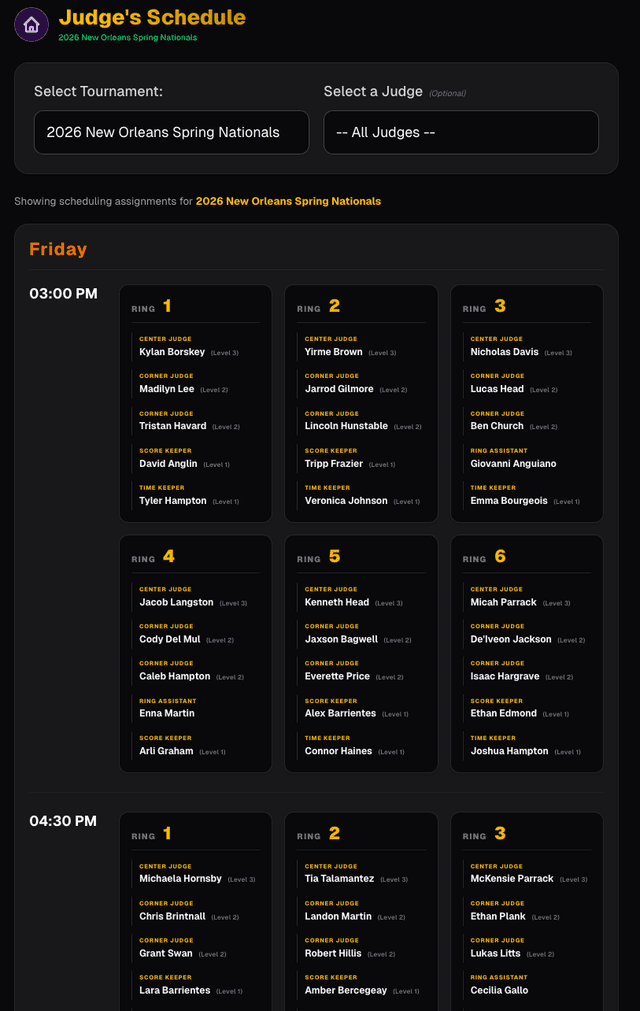Click Jacob Langston in Ring 4

177,602
